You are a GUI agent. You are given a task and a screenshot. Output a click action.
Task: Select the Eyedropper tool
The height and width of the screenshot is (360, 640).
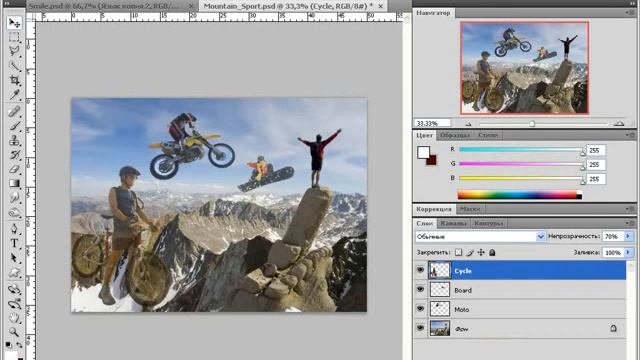pyautogui.click(x=14, y=94)
